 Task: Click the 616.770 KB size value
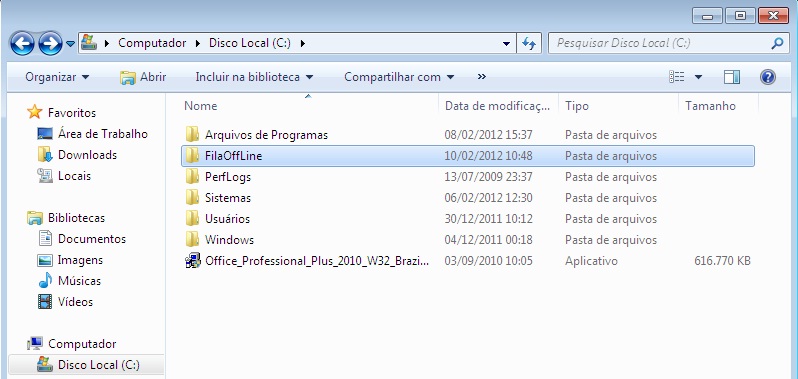[722, 261]
